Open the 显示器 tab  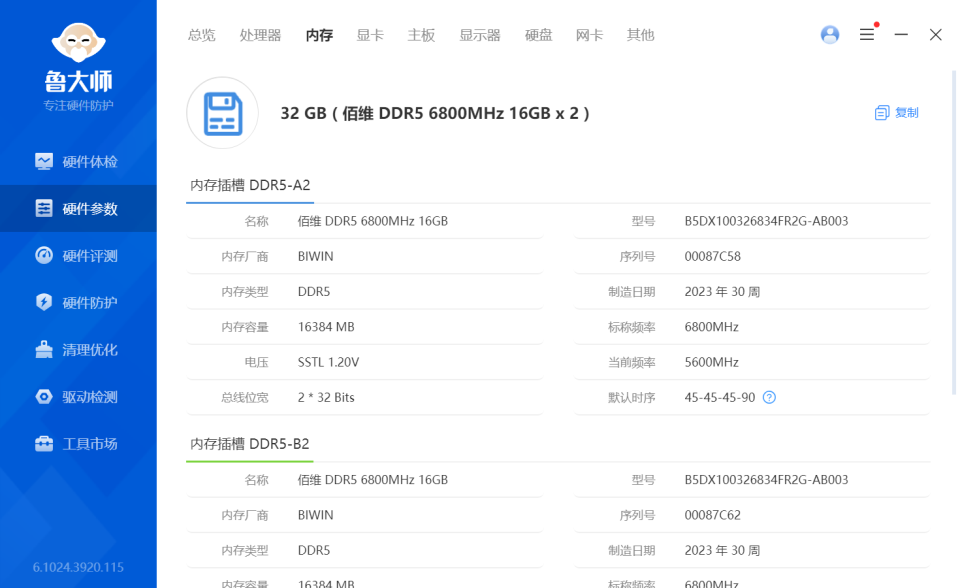point(480,35)
